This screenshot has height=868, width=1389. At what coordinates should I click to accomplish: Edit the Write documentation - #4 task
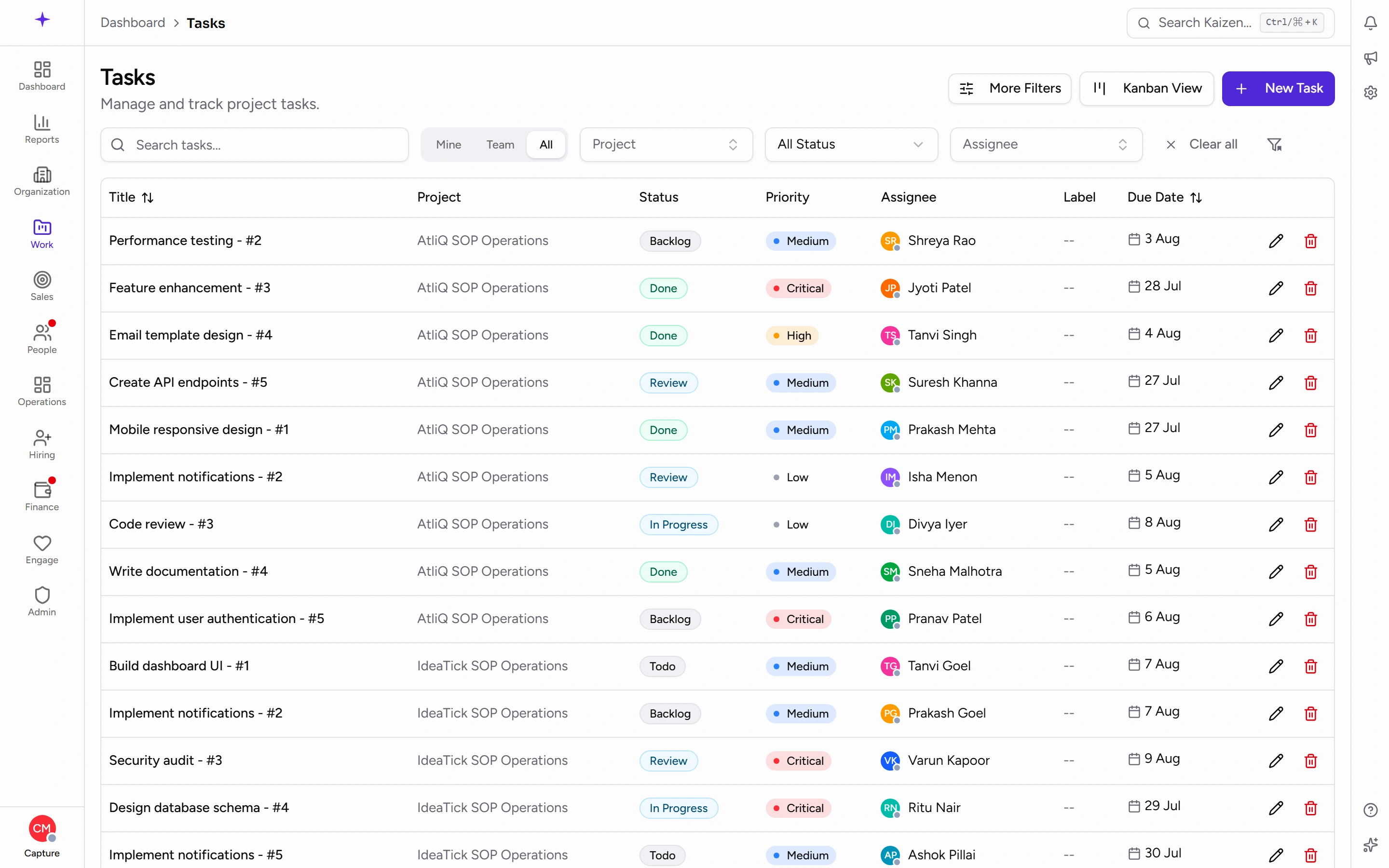1276,572
